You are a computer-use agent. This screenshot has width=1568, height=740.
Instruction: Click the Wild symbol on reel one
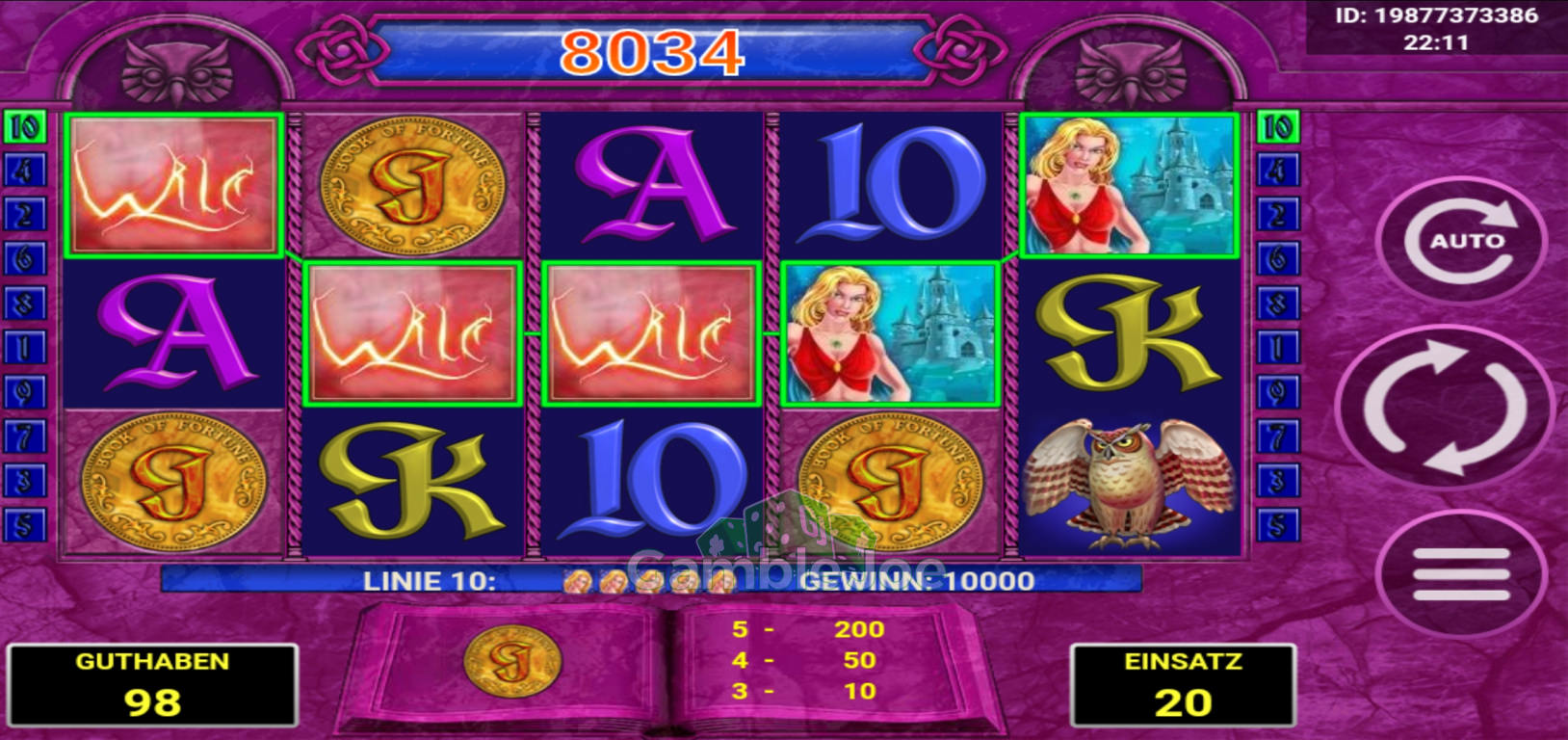point(173,185)
